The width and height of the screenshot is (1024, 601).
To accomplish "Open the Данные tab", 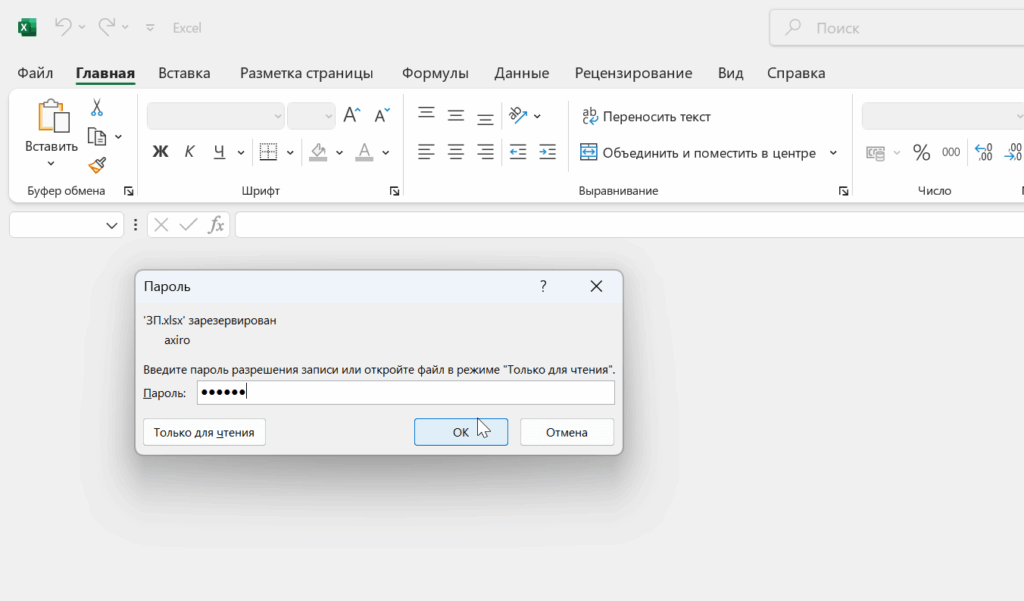I will [521, 73].
